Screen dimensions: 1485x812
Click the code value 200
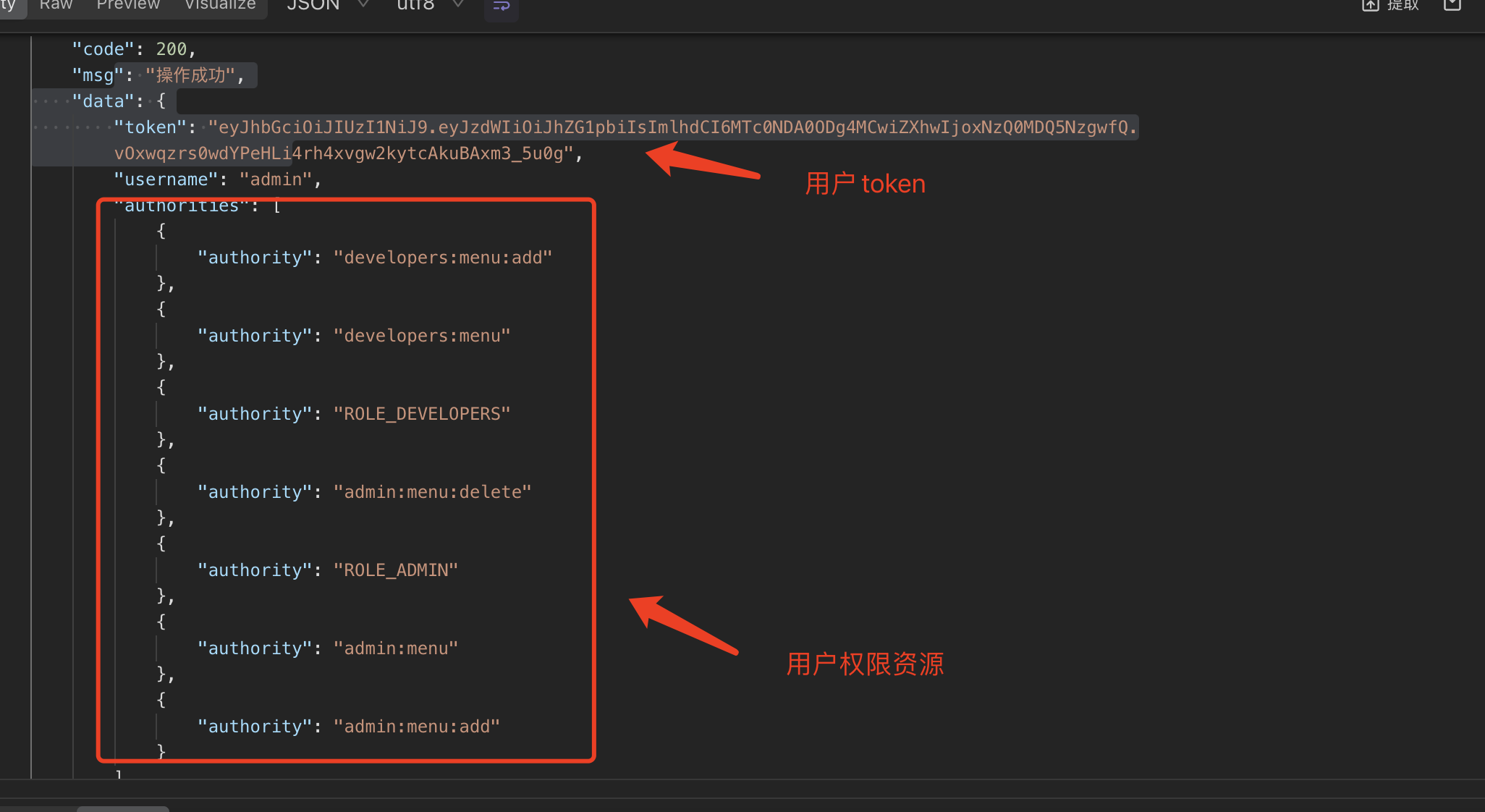(x=172, y=49)
